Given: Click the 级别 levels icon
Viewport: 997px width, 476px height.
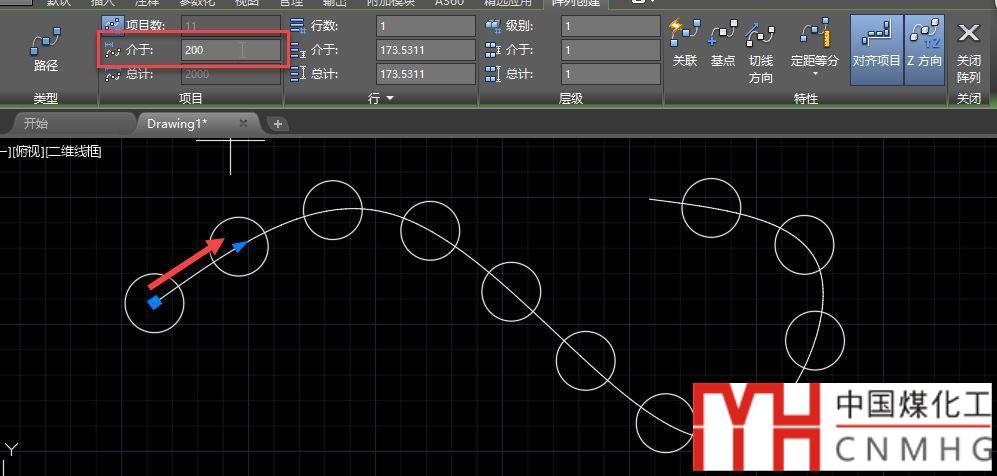Looking at the screenshot, I should point(492,25).
